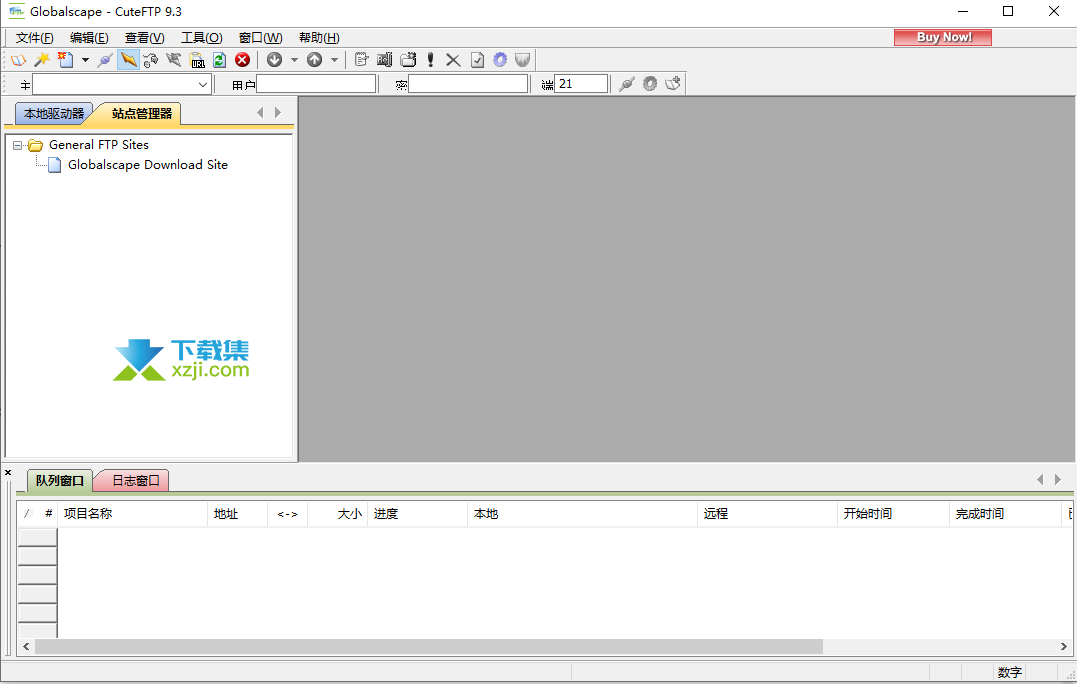The width and height of the screenshot is (1077, 684).
Task: Launch the Connection Wizard wand icon
Action: pyautogui.click(x=42, y=60)
